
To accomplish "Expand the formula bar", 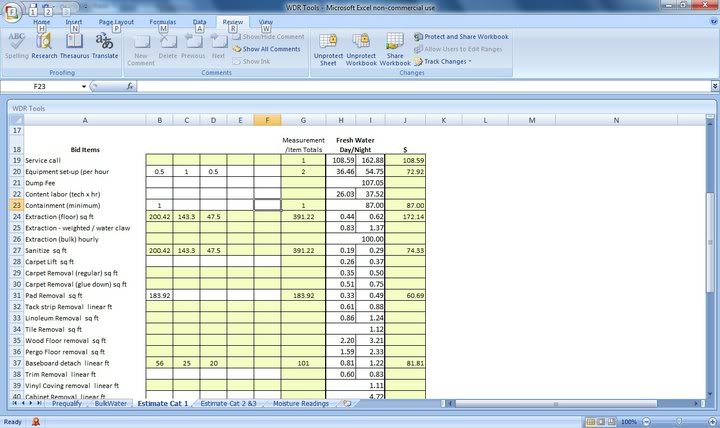I will (x=713, y=87).
